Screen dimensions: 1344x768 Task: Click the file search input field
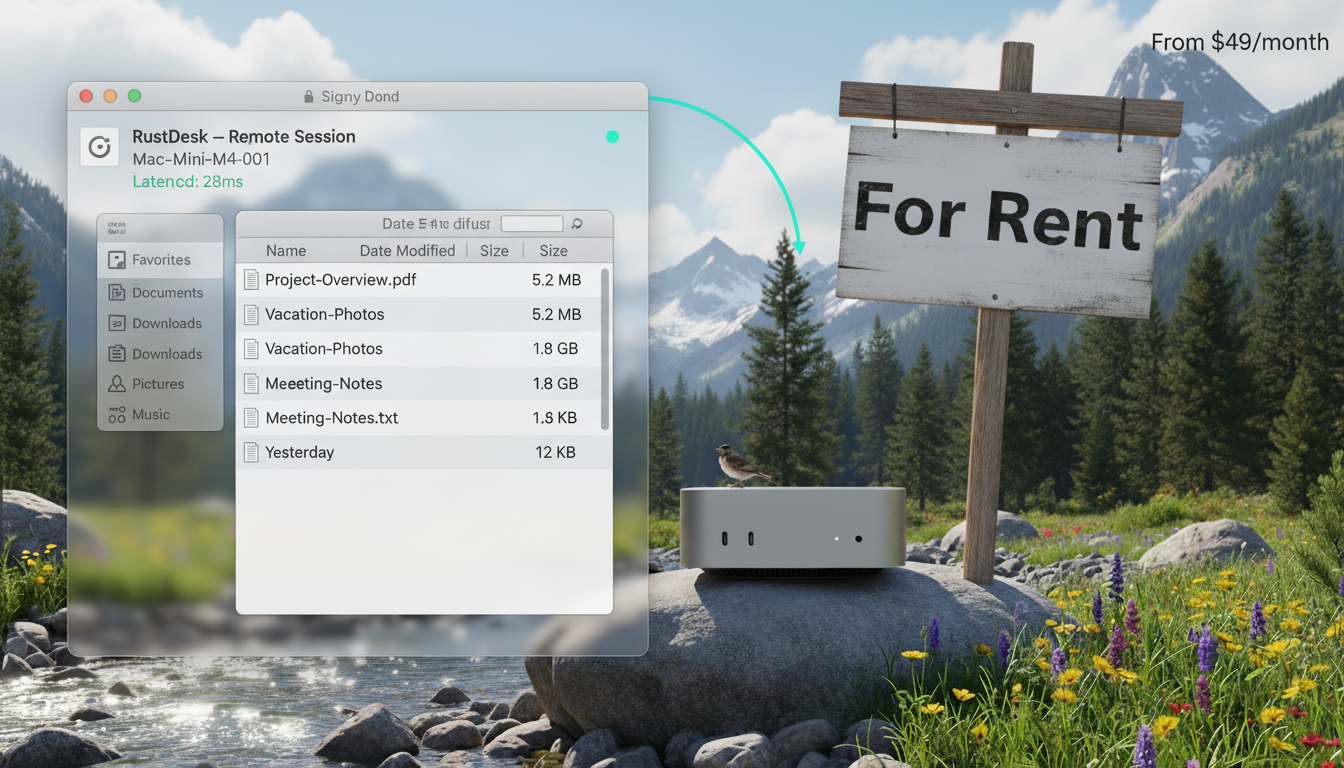[x=531, y=224]
